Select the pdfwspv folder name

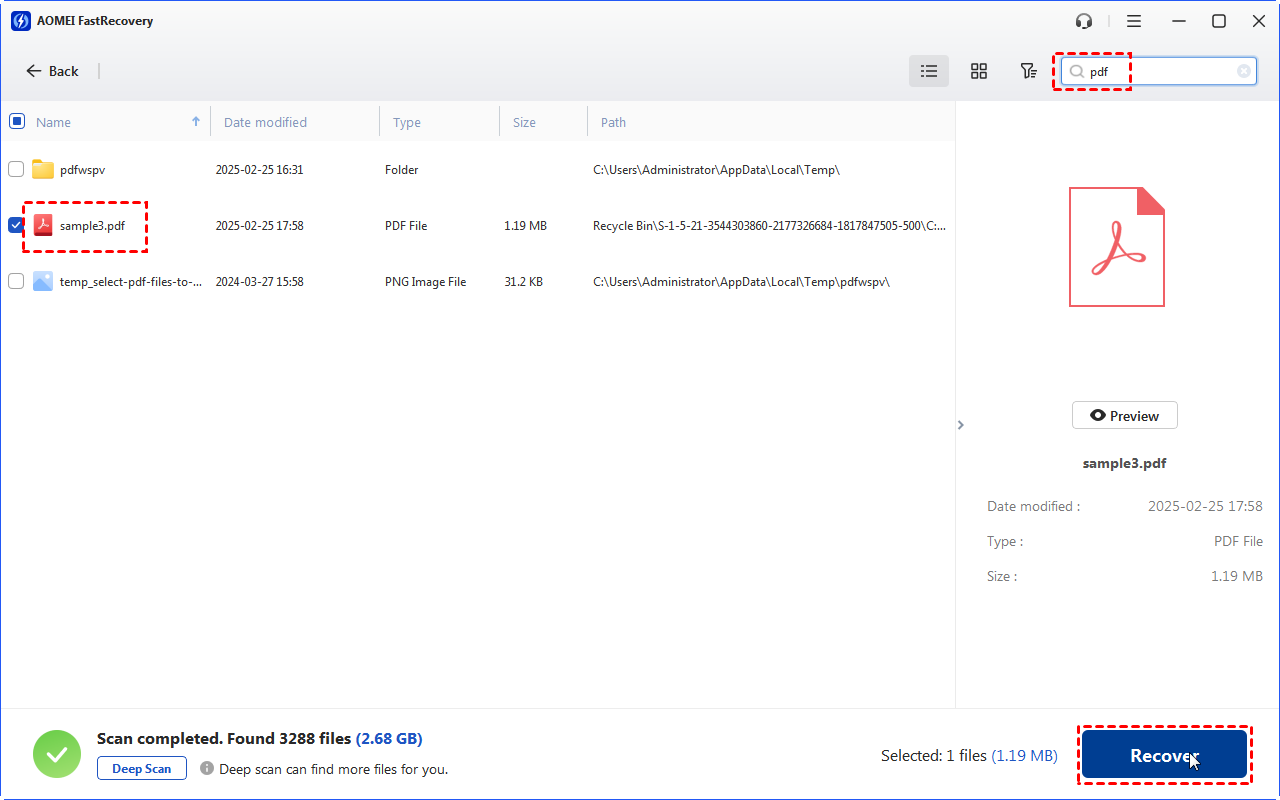point(82,170)
